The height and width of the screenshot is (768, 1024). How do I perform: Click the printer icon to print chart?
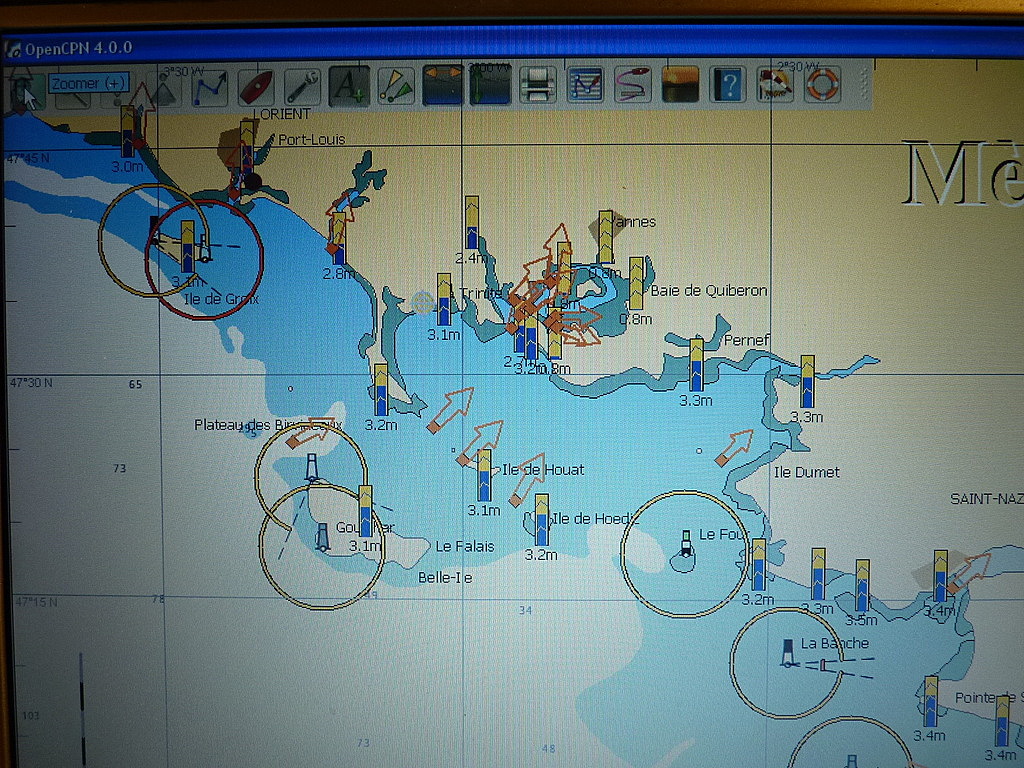(x=538, y=86)
